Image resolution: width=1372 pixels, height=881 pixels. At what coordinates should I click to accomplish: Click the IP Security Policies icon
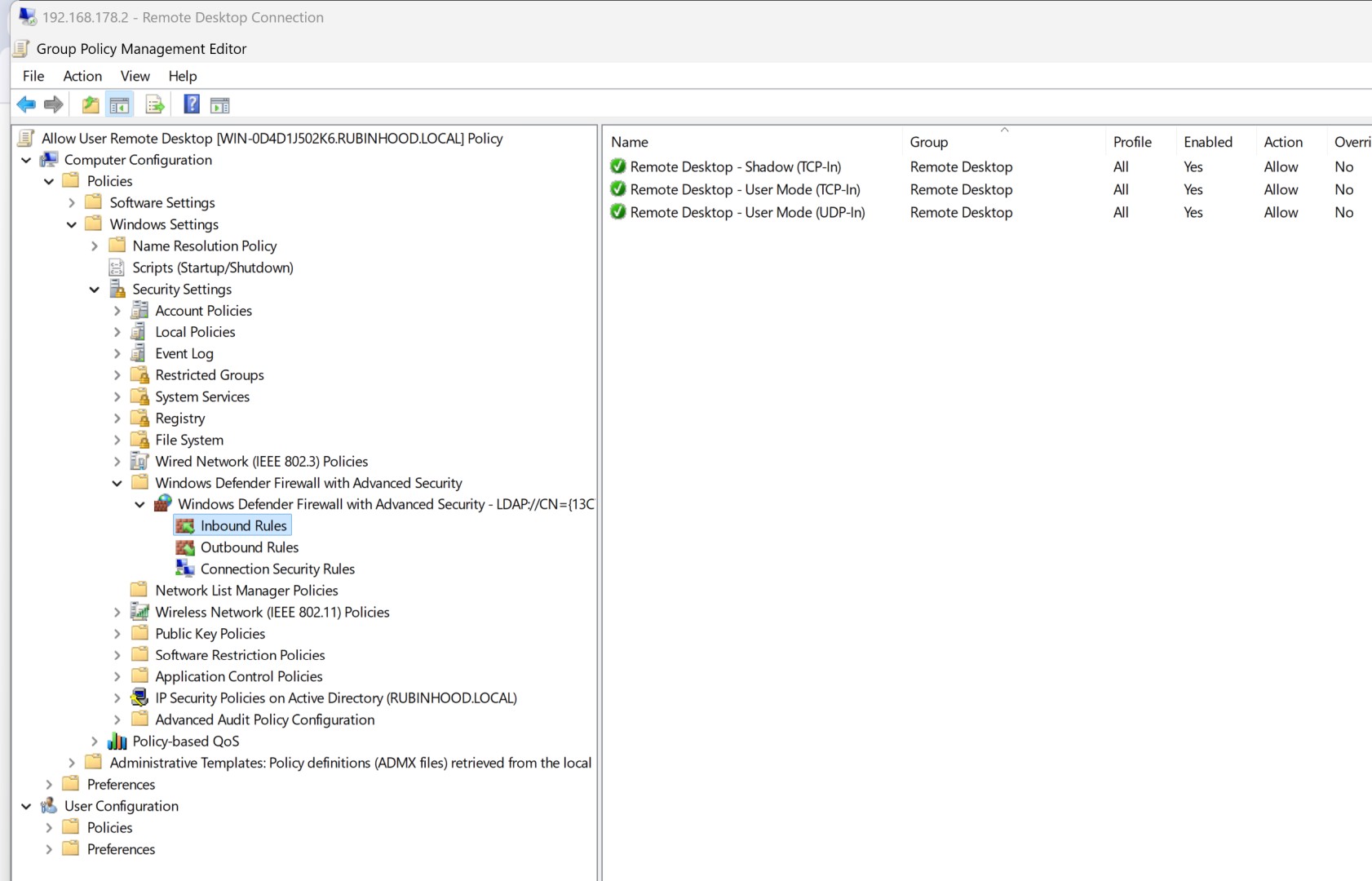click(x=140, y=698)
